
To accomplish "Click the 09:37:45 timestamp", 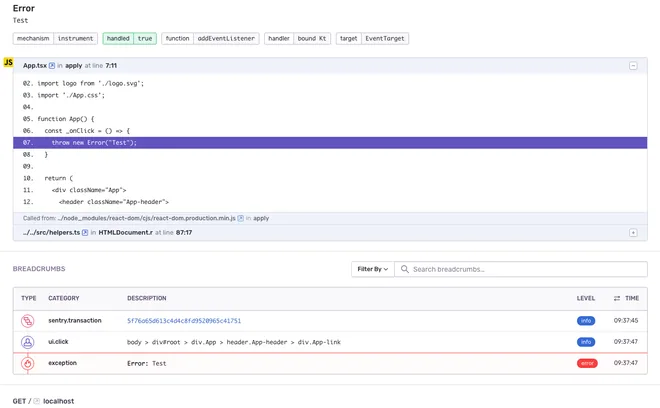I will [626, 320].
